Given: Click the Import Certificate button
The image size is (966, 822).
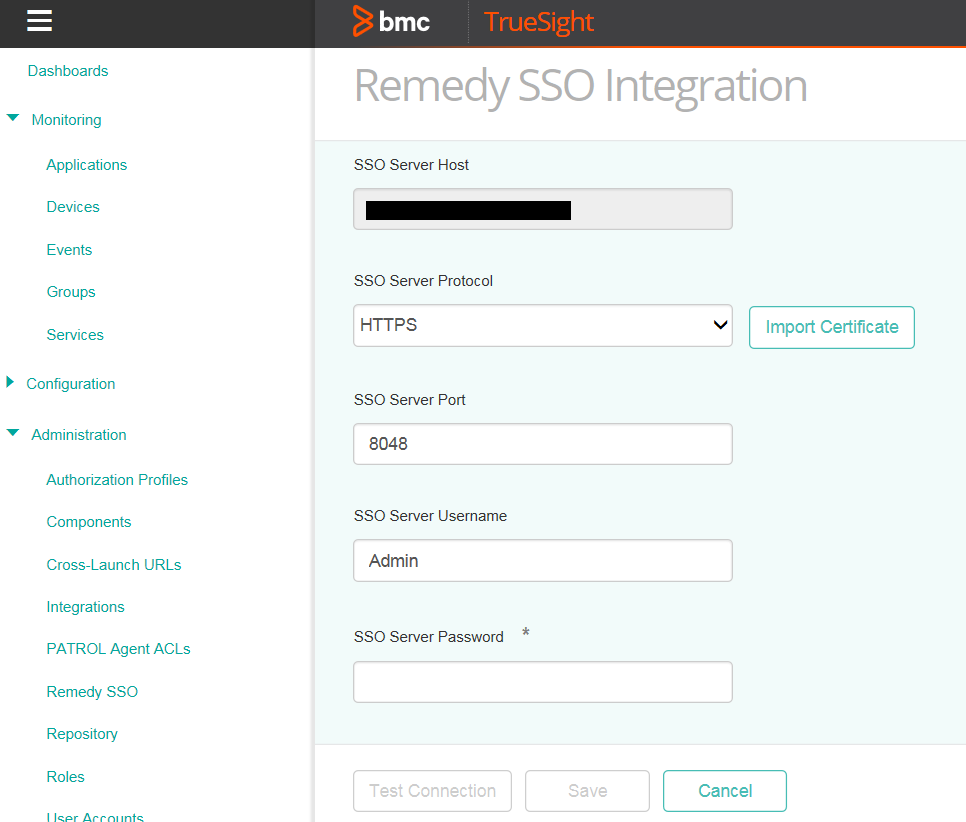Looking at the screenshot, I should pos(831,327).
